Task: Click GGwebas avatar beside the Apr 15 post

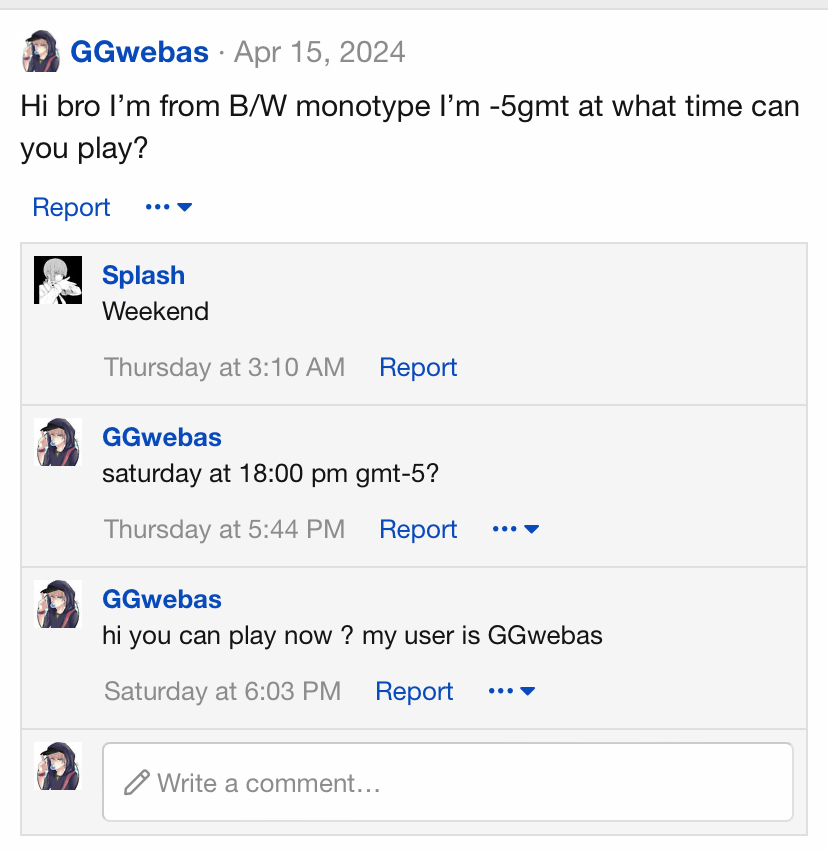Action: 41,51
